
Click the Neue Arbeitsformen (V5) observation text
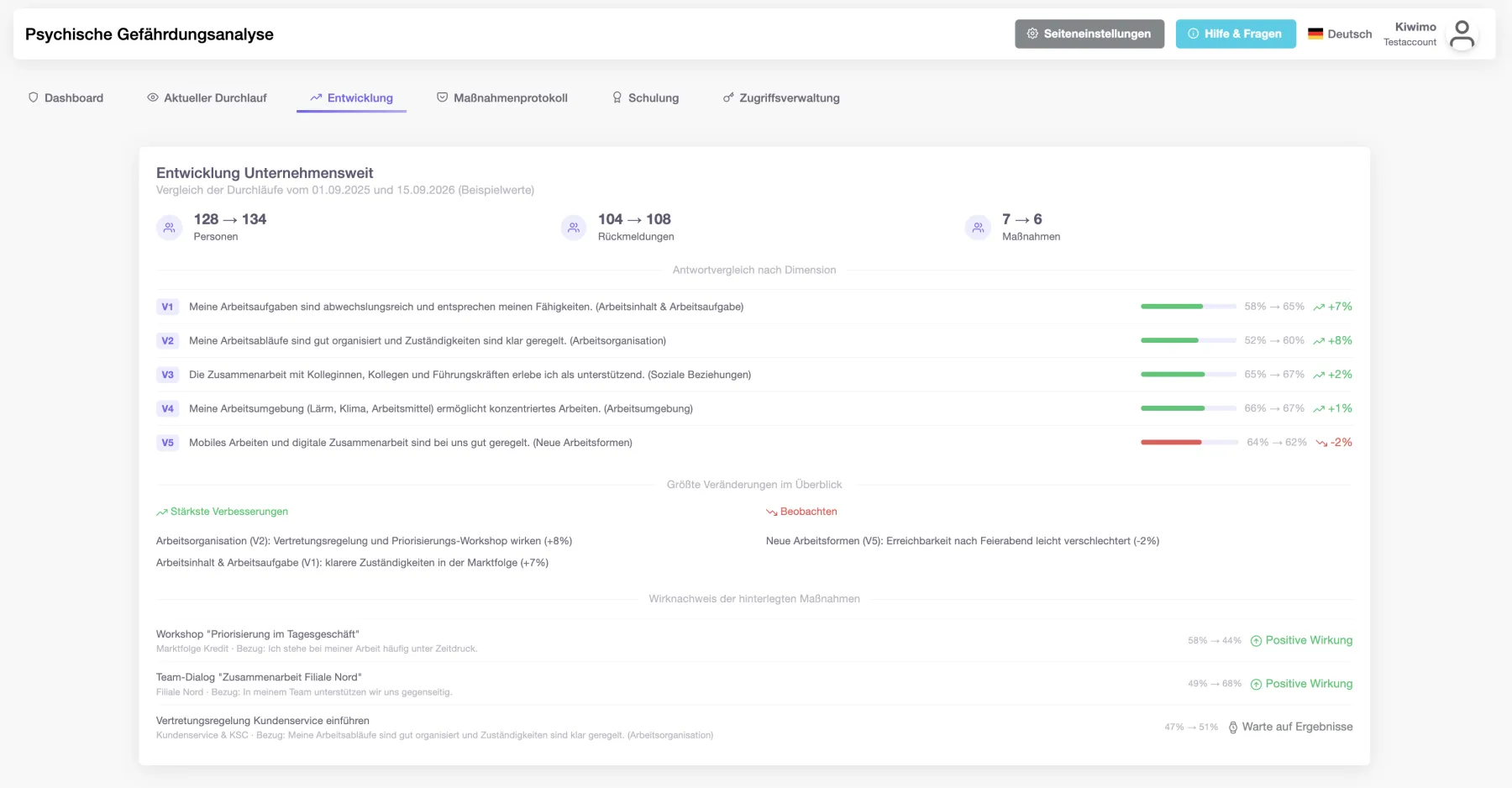coord(963,541)
